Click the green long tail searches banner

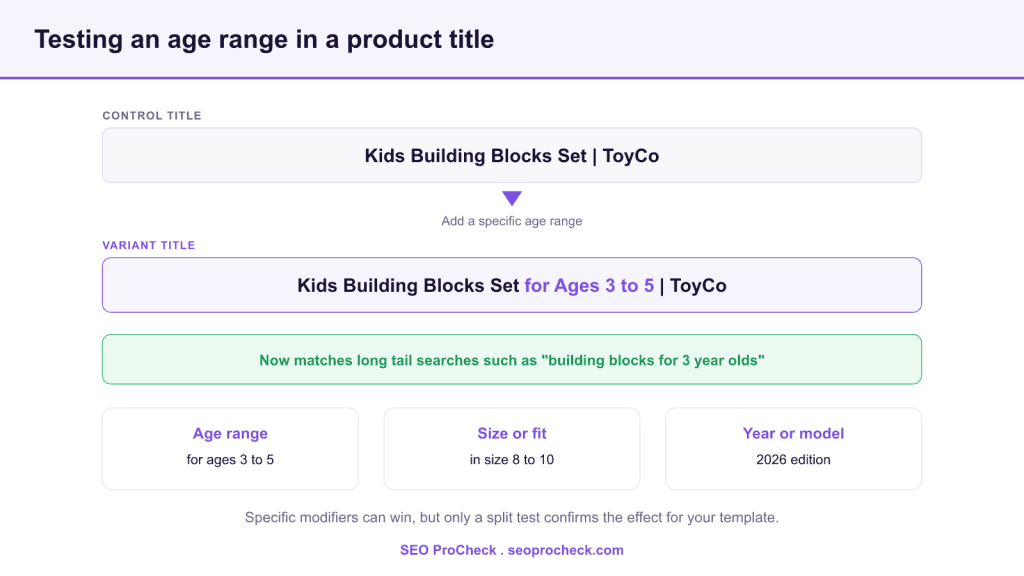pos(512,360)
